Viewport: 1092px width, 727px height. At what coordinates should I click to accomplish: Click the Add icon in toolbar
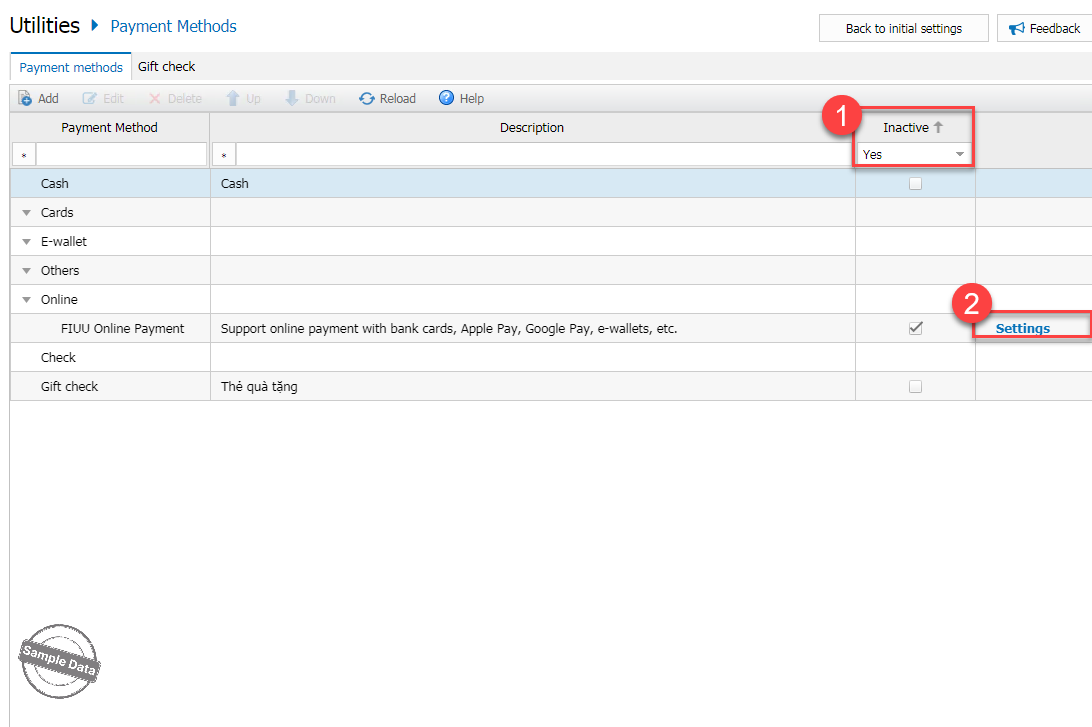26,98
